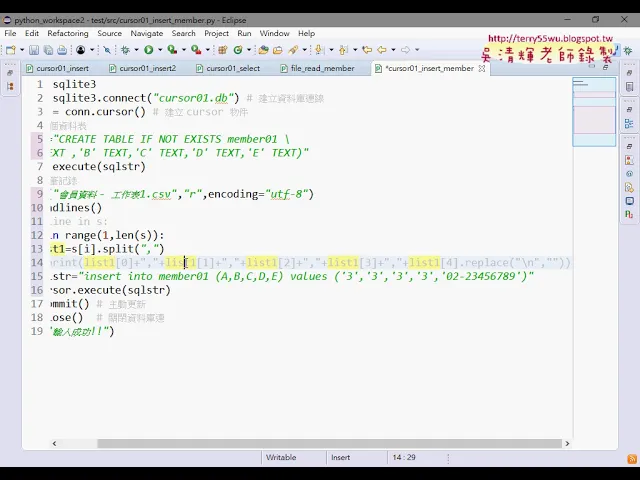
Task: Expand the New file dropdown arrow
Action: (x=22, y=50)
